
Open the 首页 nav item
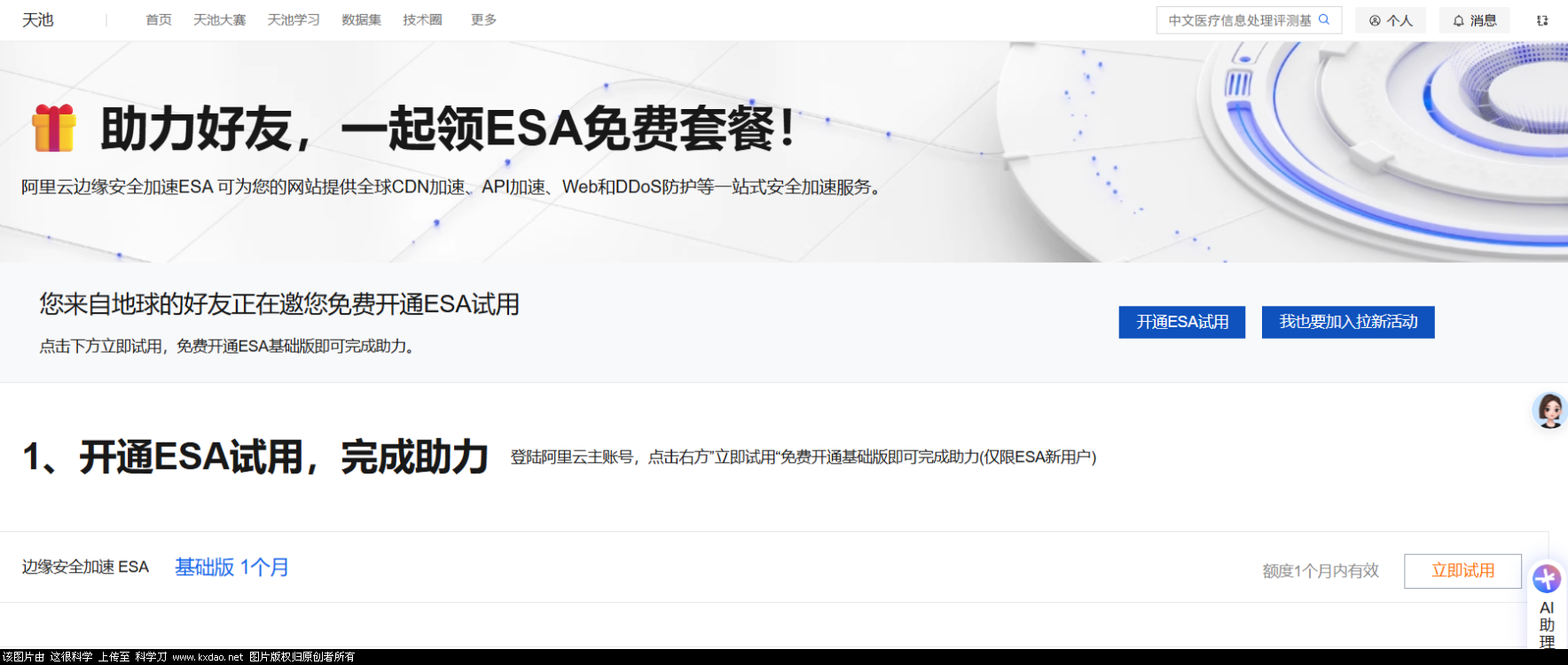pos(159,20)
